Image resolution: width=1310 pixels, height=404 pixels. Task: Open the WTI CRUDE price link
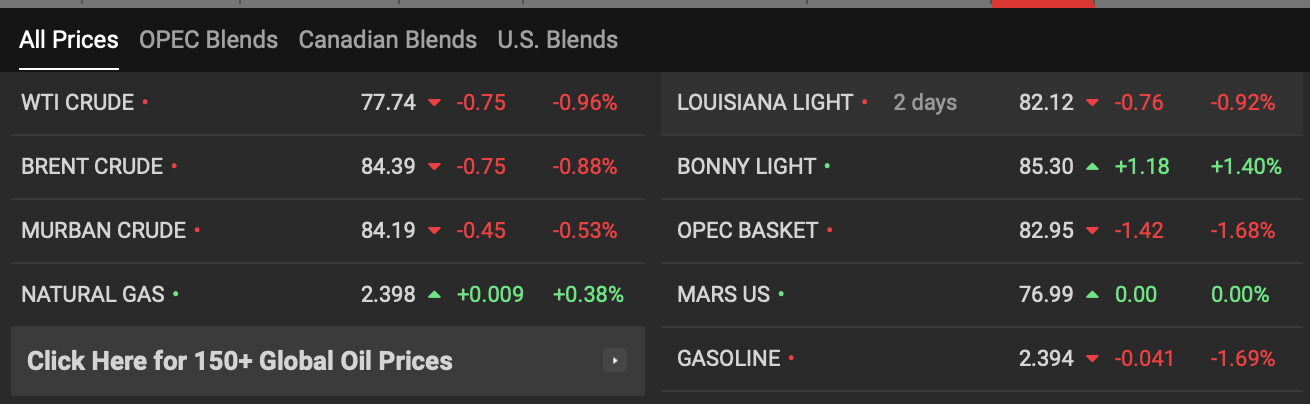click(x=77, y=102)
